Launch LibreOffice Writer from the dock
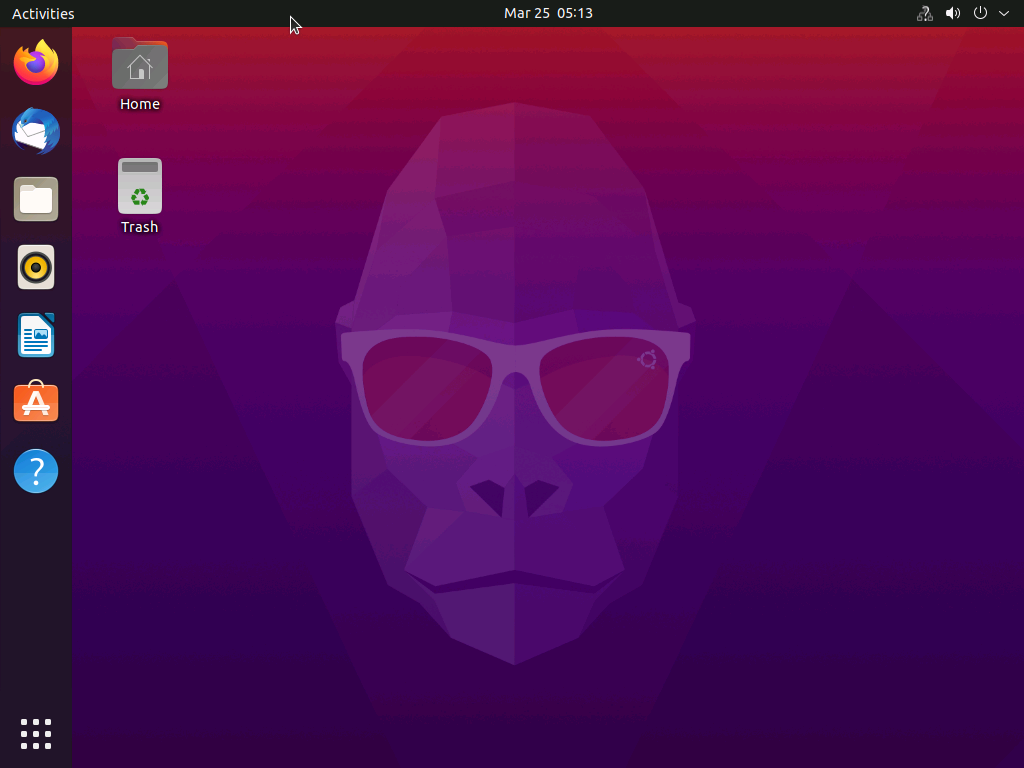The height and width of the screenshot is (768, 1024). click(36, 335)
